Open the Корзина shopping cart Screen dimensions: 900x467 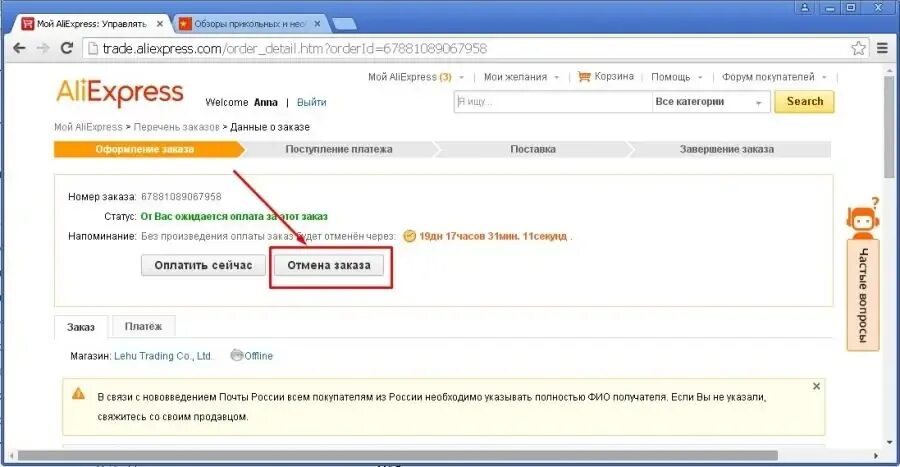coord(606,76)
